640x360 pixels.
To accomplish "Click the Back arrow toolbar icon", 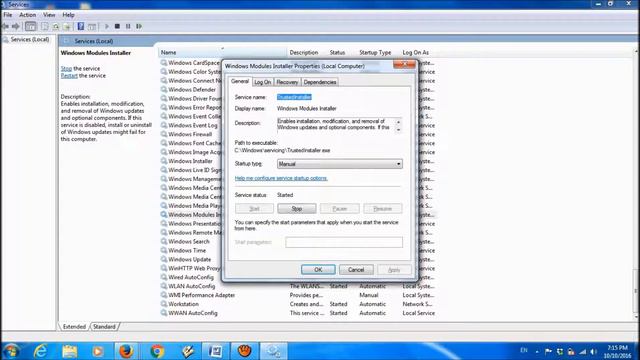I will tap(5, 27).
